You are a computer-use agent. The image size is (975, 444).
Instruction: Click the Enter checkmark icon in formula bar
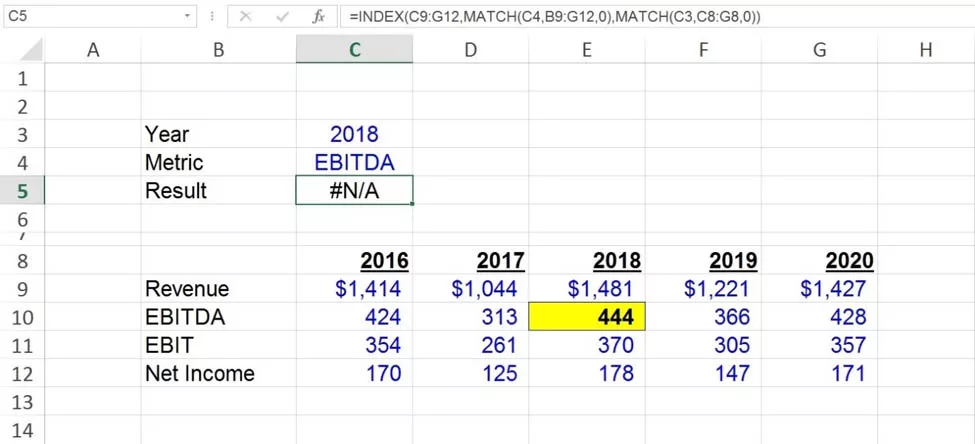pyautogui.click(x=283, y=17)
